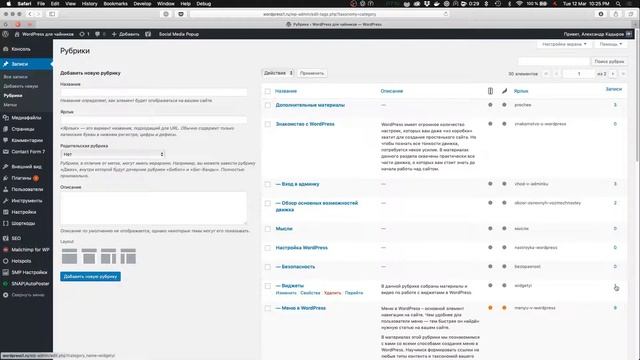Check the Дополнительные материалы row checkbox
The width and height of the screenshot is (640, 360).
[x=268, y=105]
